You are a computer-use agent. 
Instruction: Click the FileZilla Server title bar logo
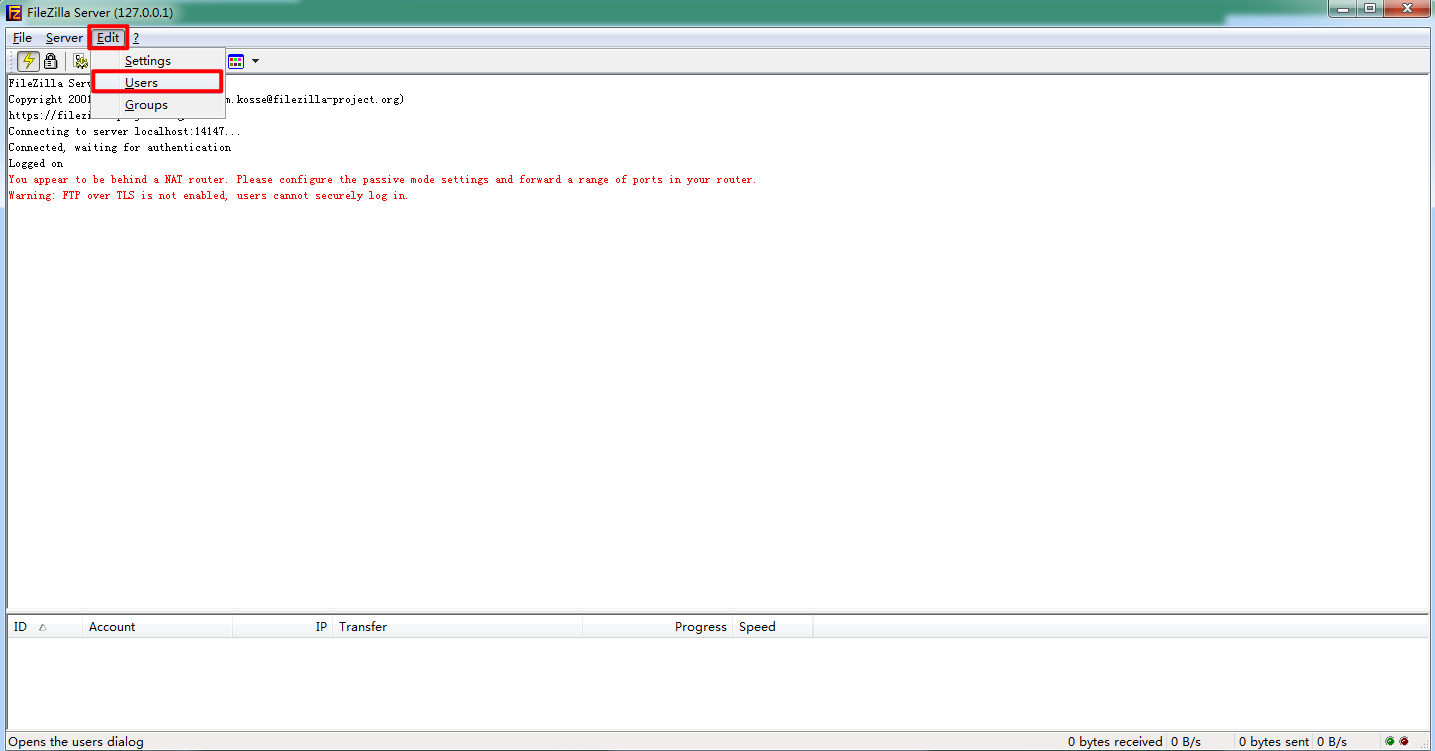[15, 12]
